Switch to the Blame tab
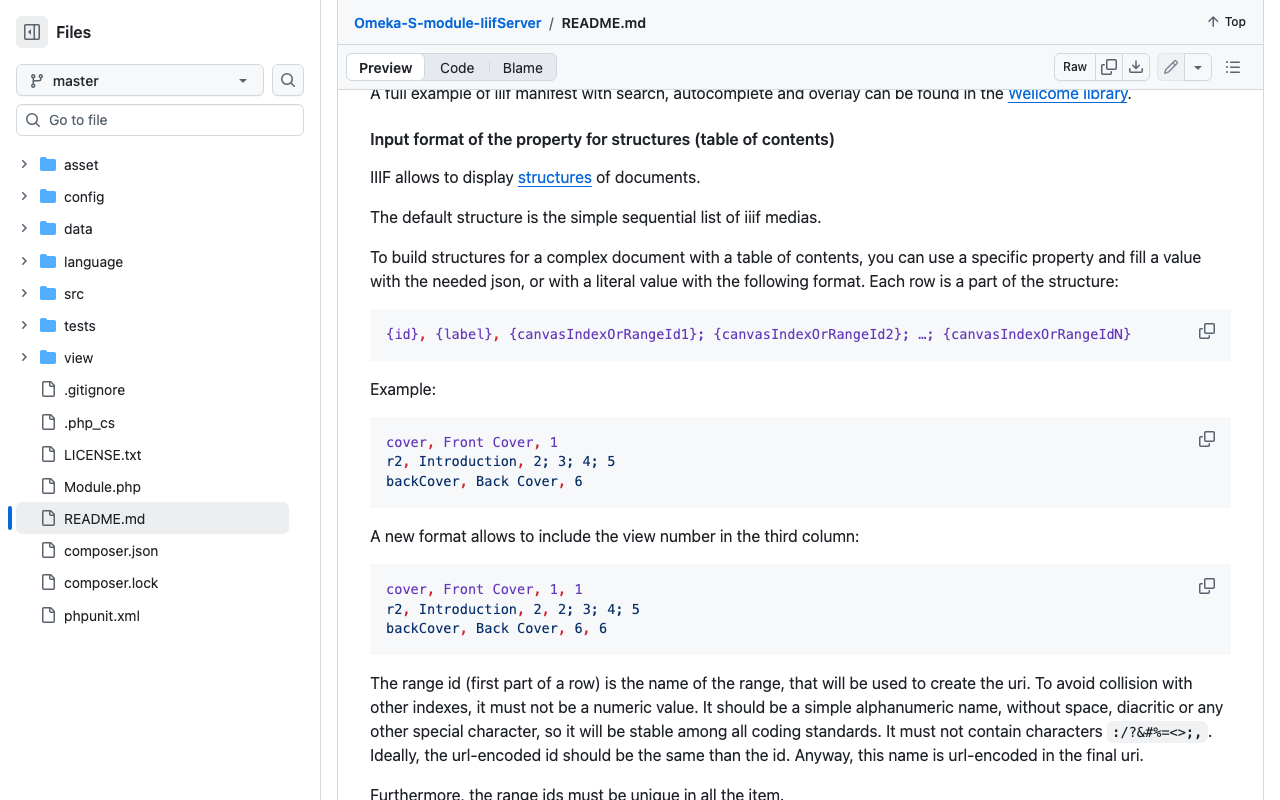The image size is (1280, 800). (522, 68)
